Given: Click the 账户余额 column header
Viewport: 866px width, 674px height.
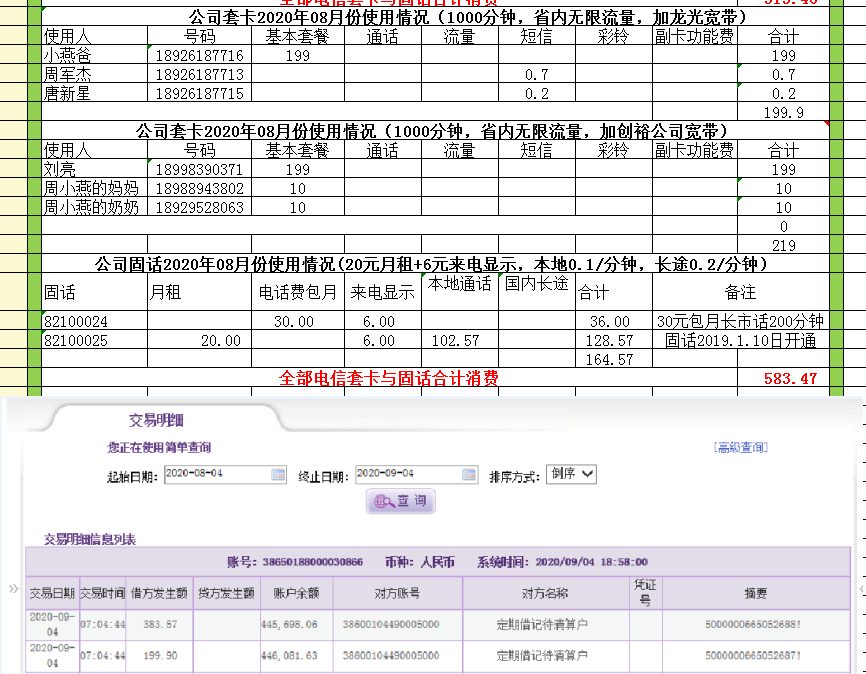Looking at the screenshot, I should point(296,593).
